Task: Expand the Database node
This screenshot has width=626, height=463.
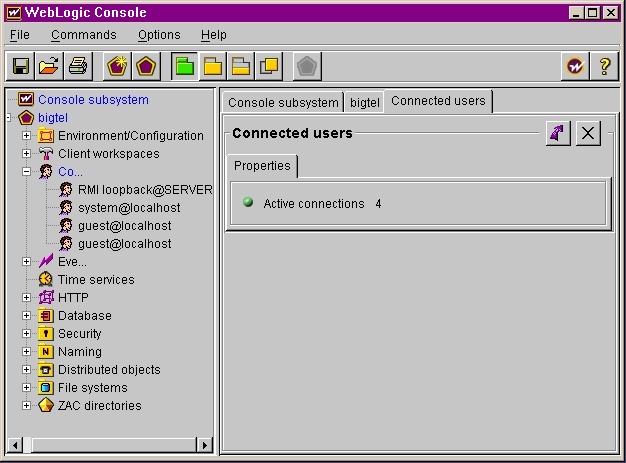Action: [26, 315]
